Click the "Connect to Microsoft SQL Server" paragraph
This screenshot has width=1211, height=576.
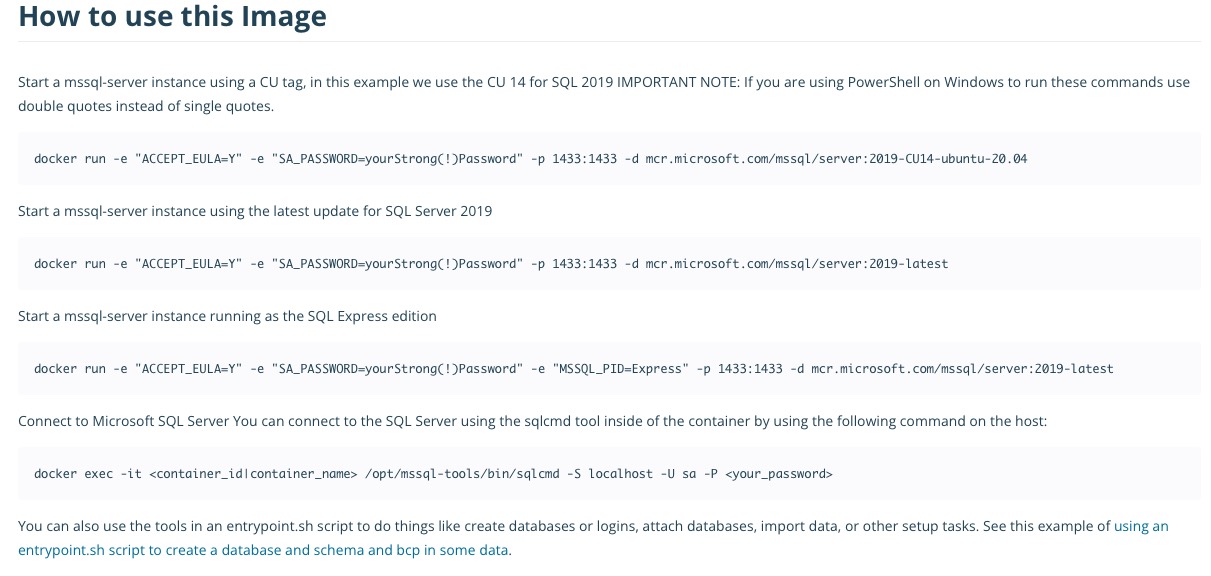click(x=533, y=421)
